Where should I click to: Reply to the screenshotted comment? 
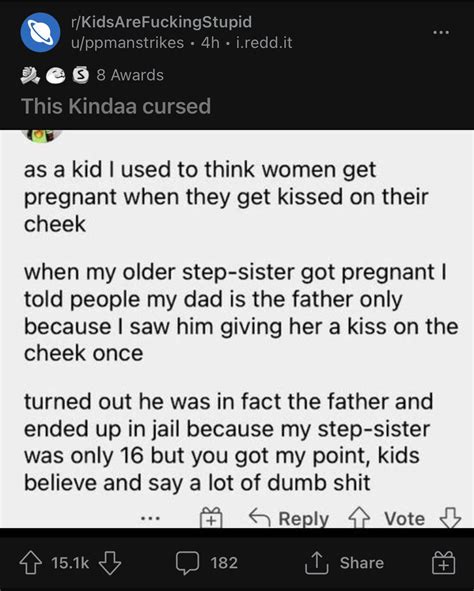289,518
